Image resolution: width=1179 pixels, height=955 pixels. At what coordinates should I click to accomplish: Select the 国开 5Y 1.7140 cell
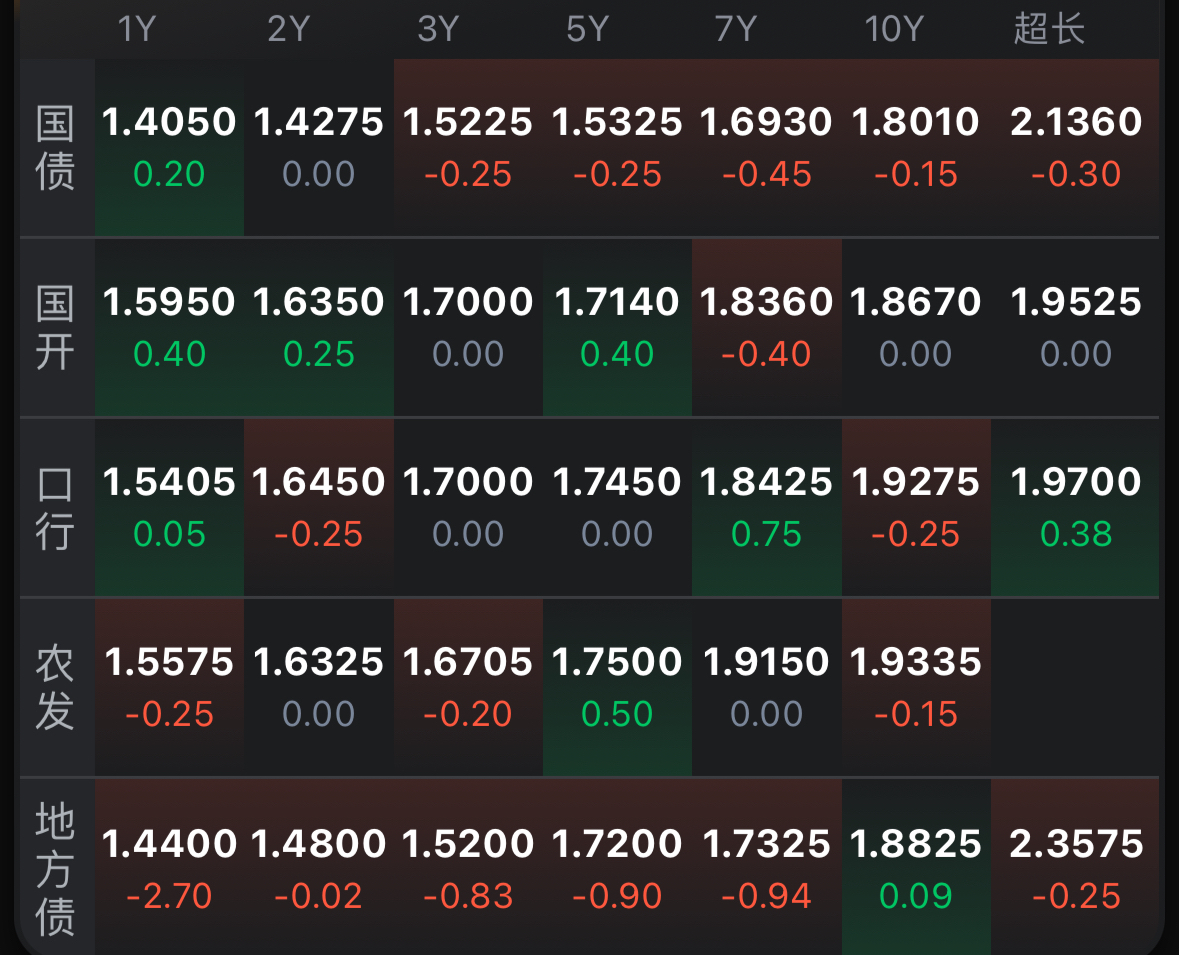(x=617, y=327)
